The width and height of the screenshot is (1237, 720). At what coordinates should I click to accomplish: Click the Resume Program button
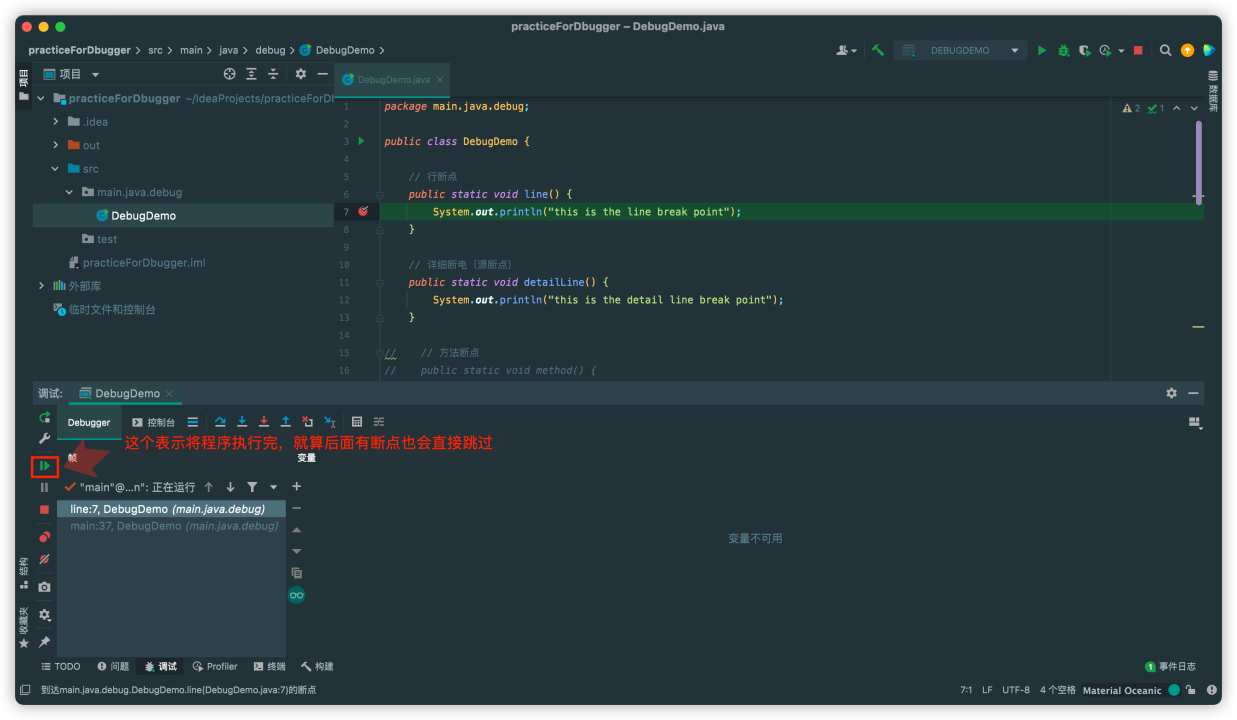click(44, 465)
